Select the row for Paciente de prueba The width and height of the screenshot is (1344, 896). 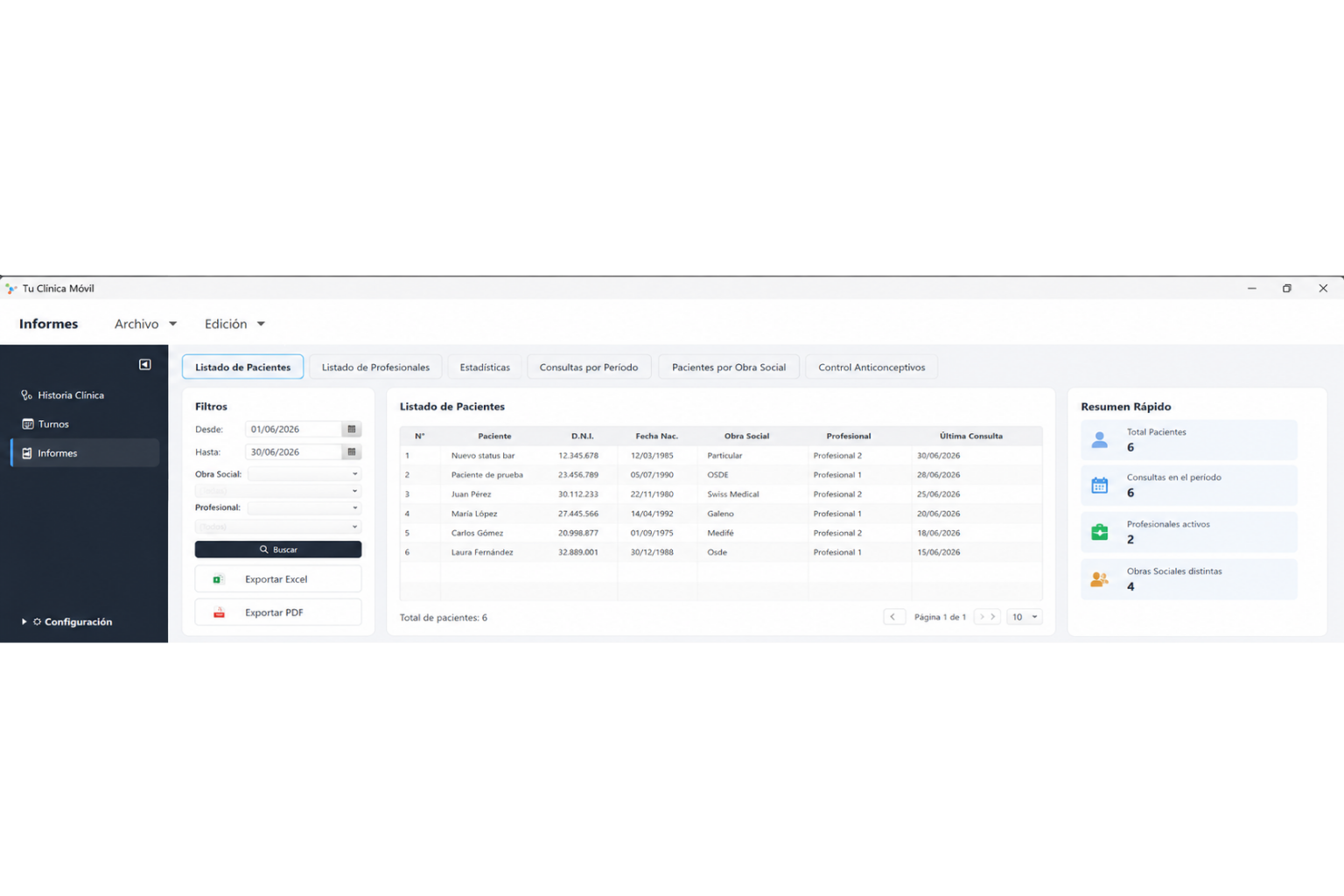[x=721, y=474]
